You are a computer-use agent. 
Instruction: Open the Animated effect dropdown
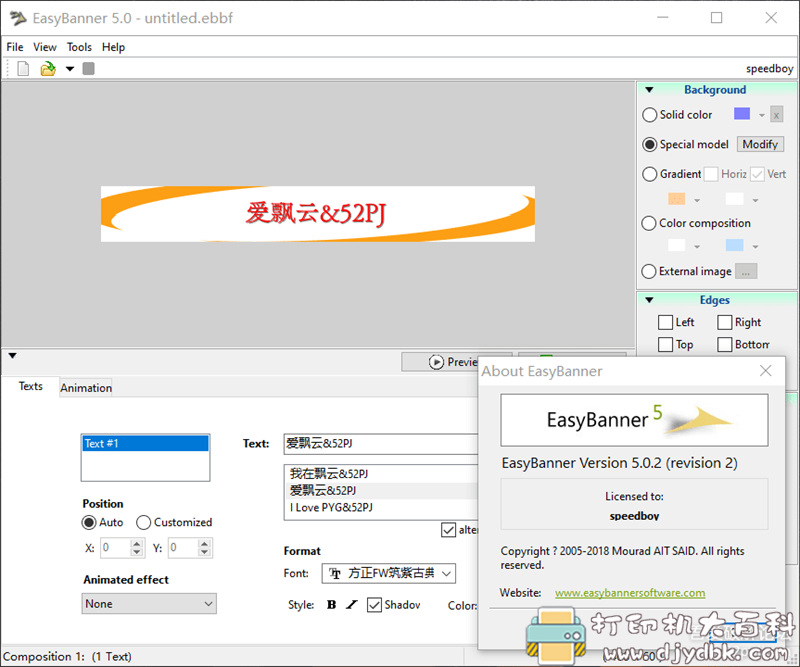point(148,604)
